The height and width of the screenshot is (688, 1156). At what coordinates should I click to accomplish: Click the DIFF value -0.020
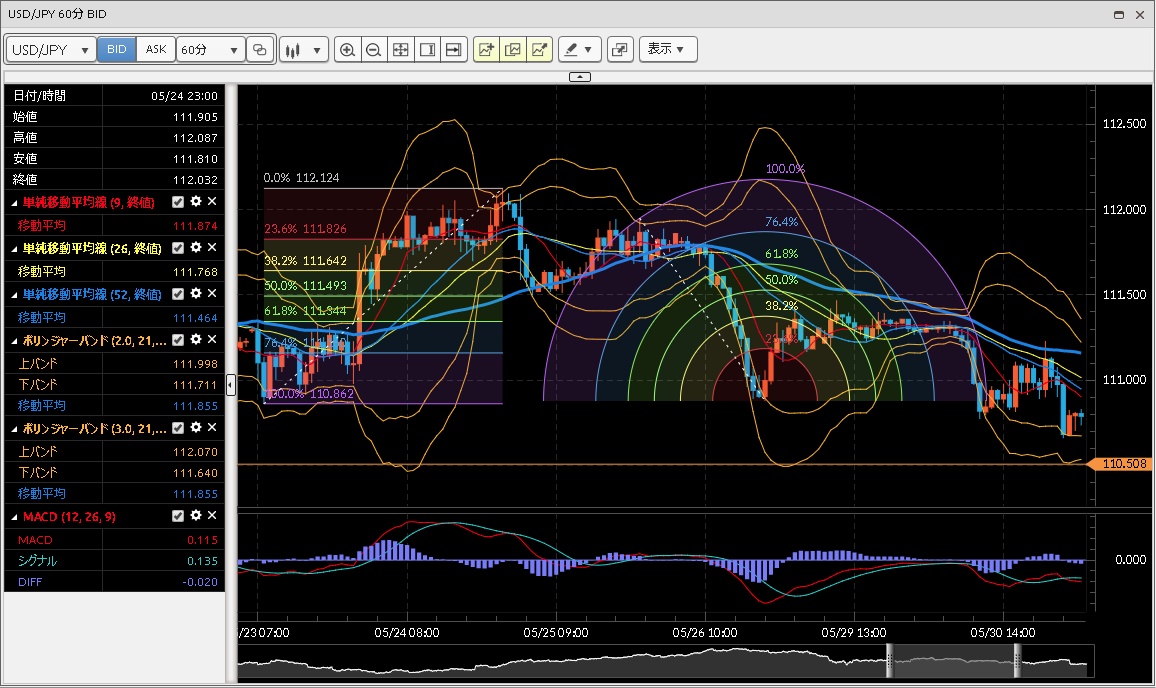[x=200, y=582]
